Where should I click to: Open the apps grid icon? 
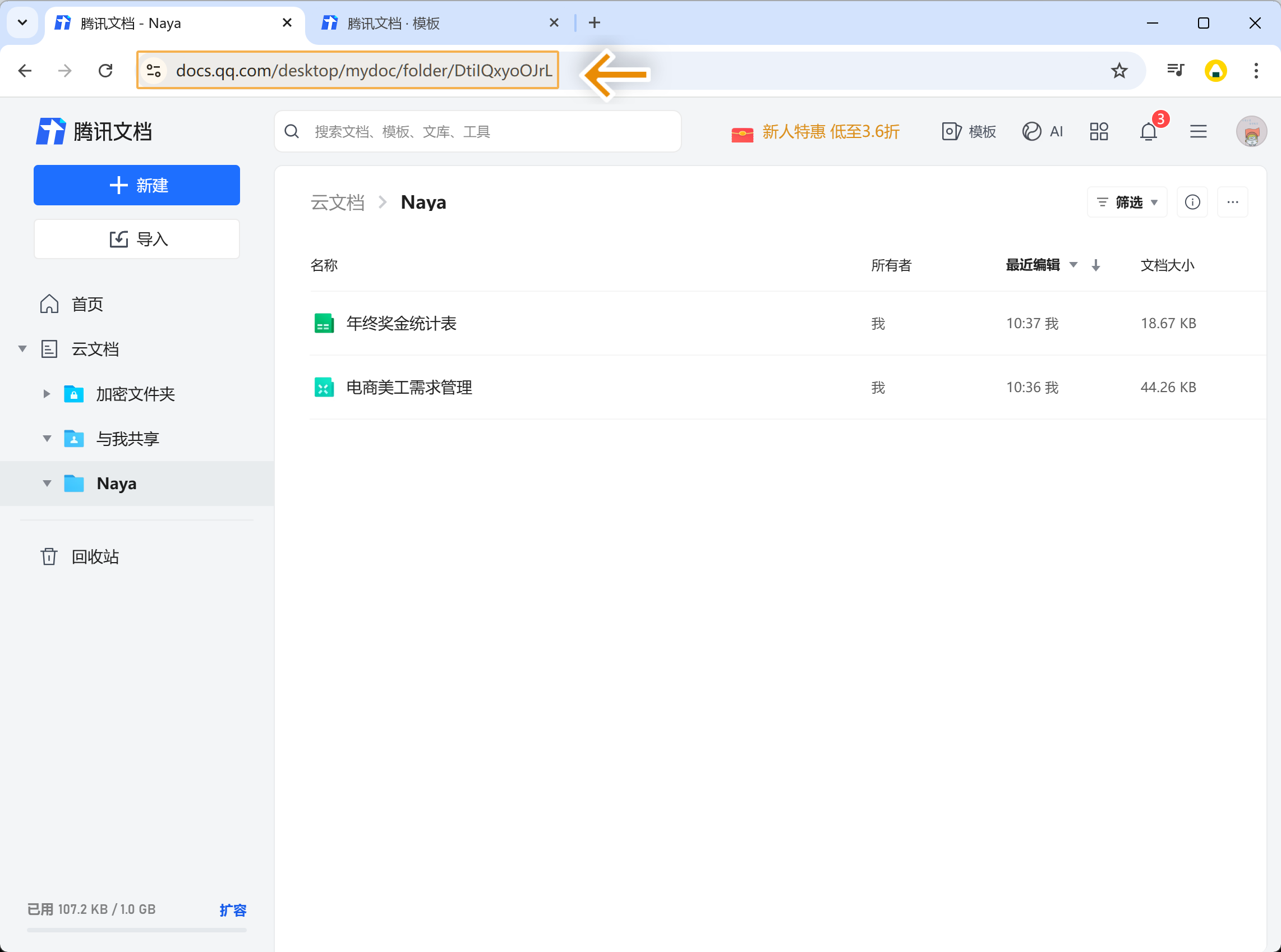(1098, 132)
